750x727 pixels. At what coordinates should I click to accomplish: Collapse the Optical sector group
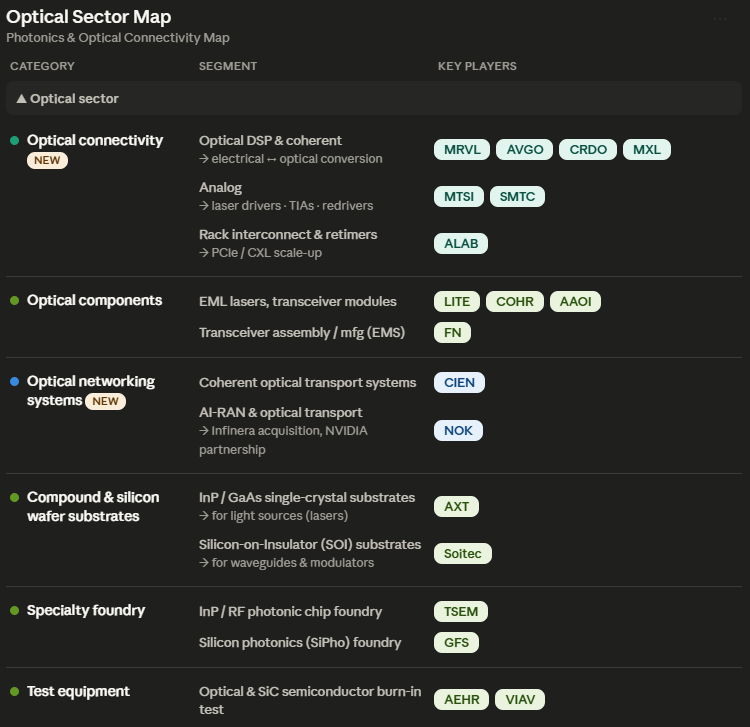pyautogui.click(x=374, y=99)
